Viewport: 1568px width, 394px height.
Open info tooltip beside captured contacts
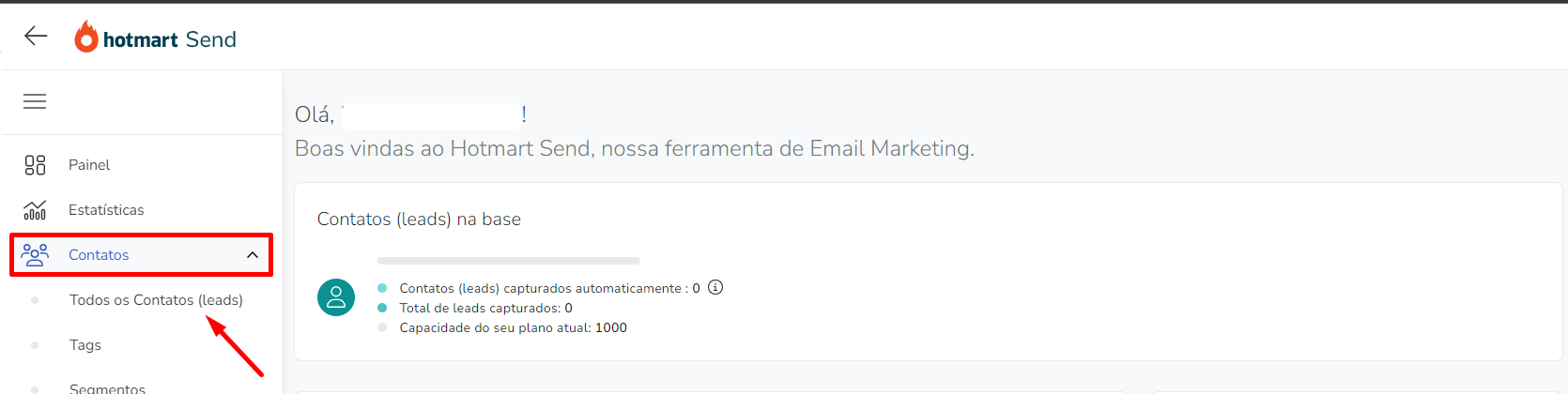point(715,287)
